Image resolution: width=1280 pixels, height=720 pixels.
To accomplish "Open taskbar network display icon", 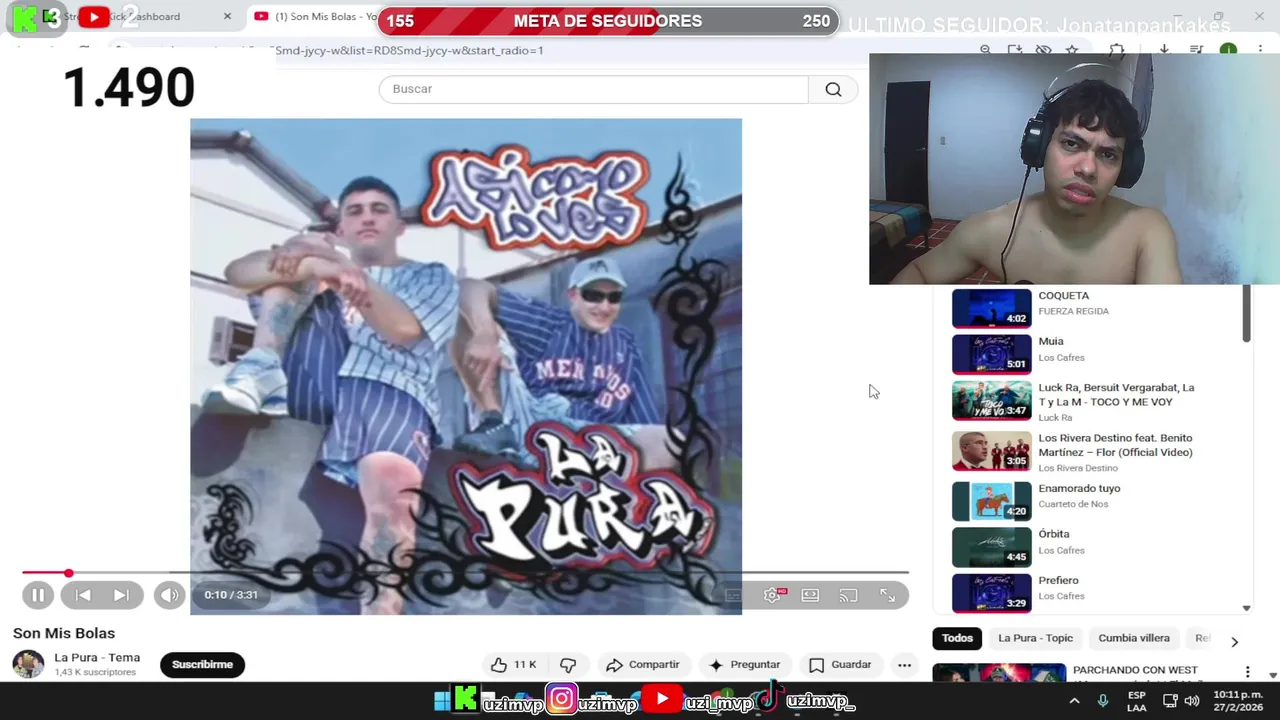I will [x=1170, y=701].
